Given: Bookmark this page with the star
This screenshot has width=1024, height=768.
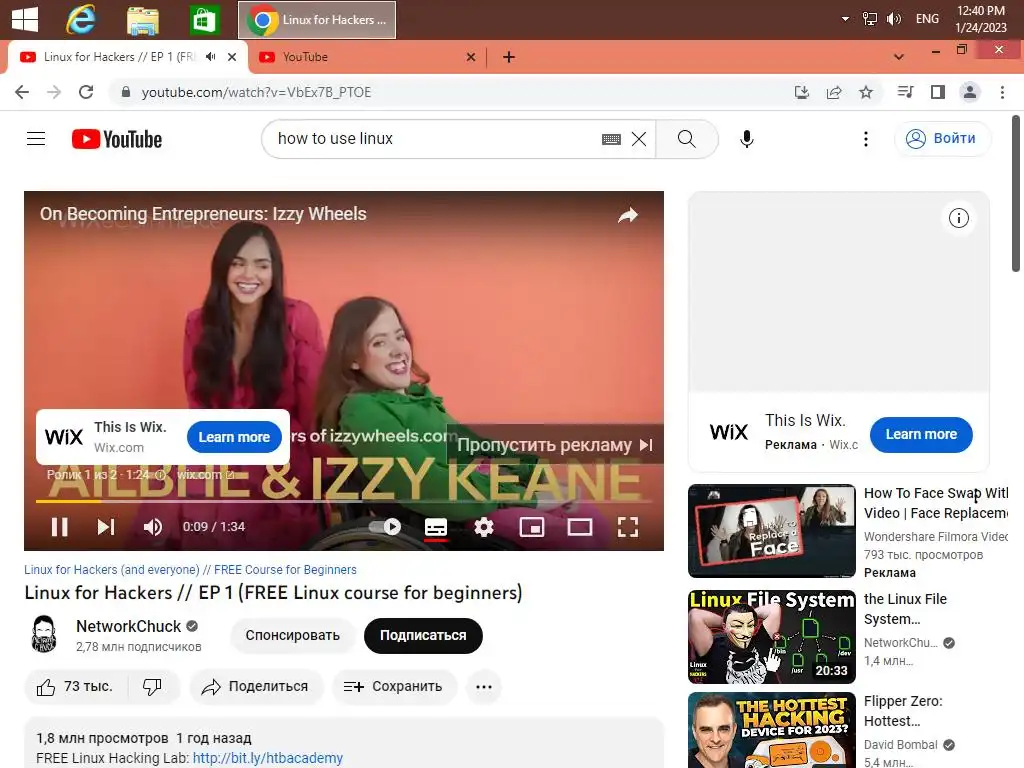Looking at the screenshot, I should pyautogui.click(x=866, y=92).
